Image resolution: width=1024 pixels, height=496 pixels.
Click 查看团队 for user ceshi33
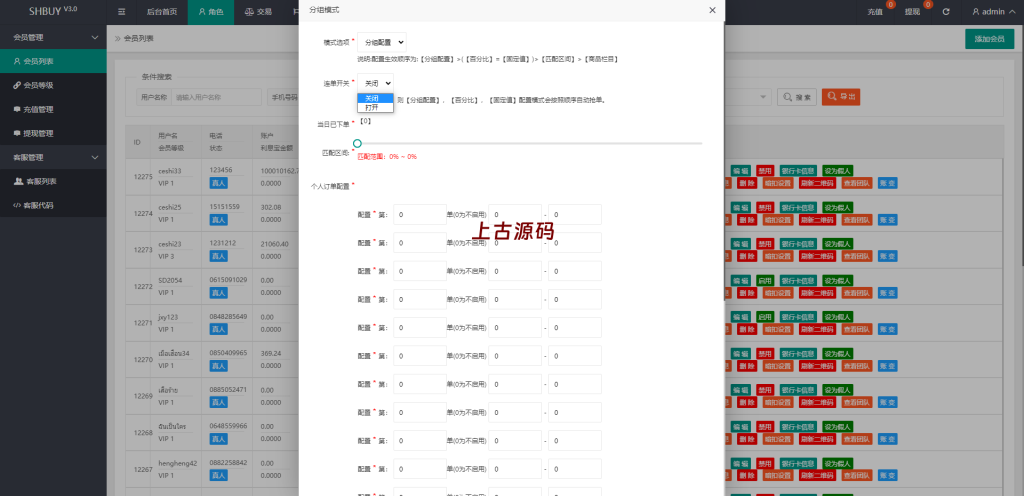coord(856,183)
